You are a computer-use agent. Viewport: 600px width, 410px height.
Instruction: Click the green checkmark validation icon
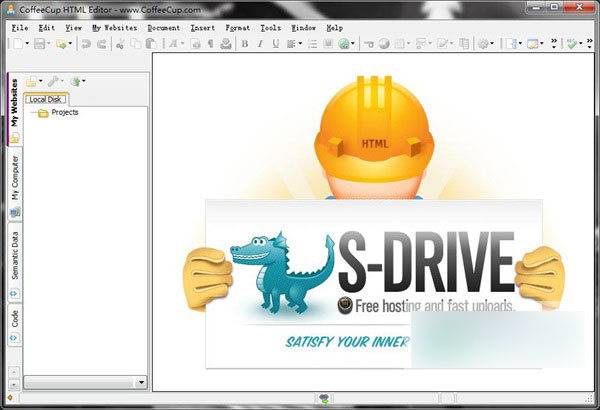(x=572, y=44)
